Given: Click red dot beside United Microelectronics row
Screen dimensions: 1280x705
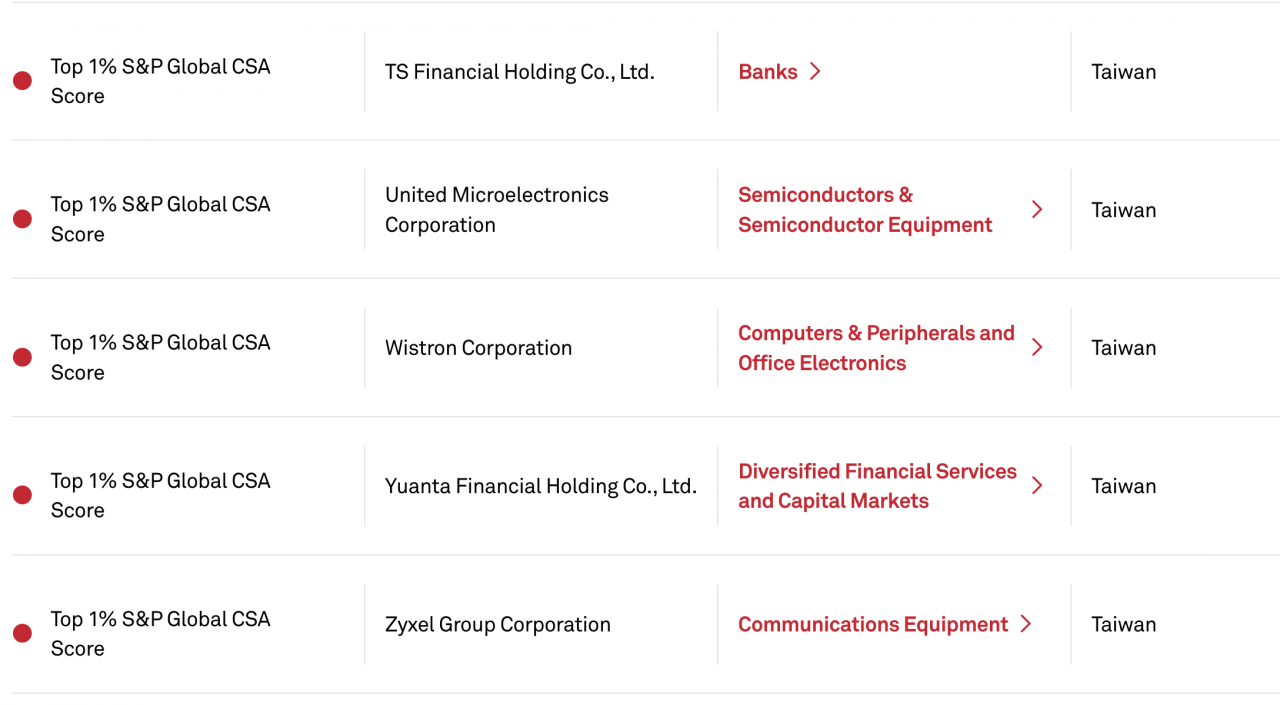Looking at the screenshot, I should pyautogui.click(x=22, y=219).
